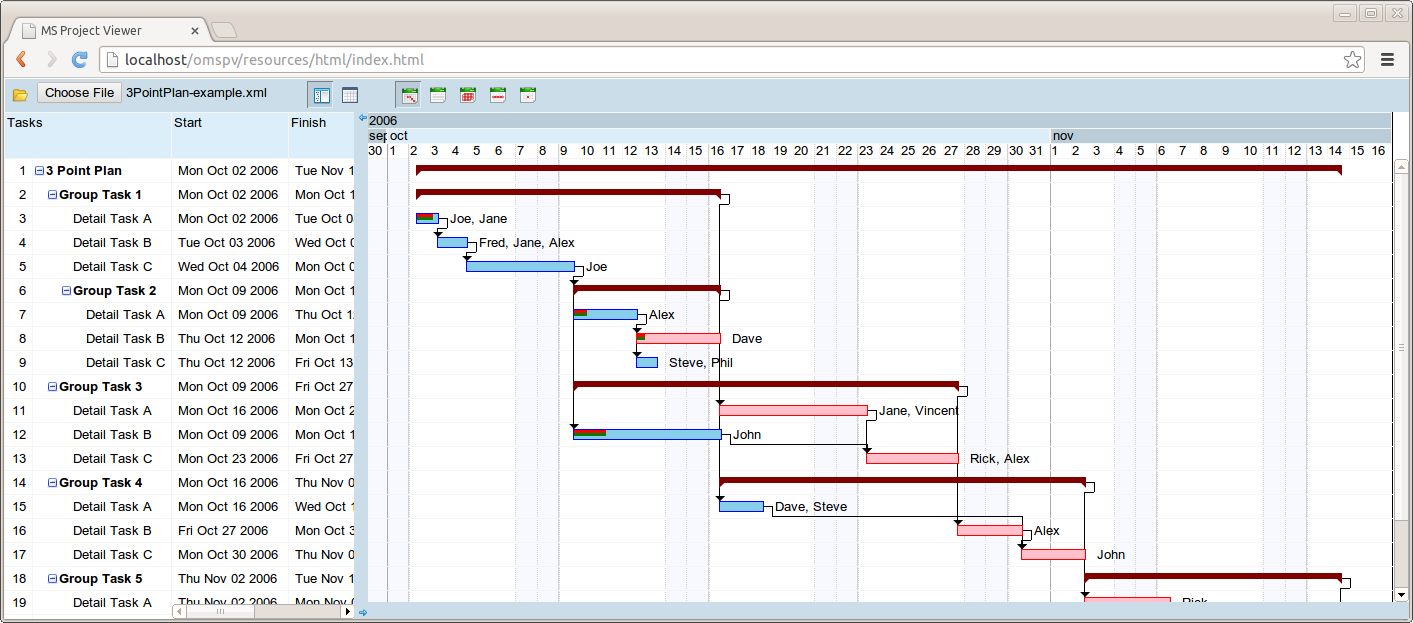Select the calendar icon with red dashed line
Viewport: 1413px width, 623px height.
pyautogui.click(x=497, y=95)
